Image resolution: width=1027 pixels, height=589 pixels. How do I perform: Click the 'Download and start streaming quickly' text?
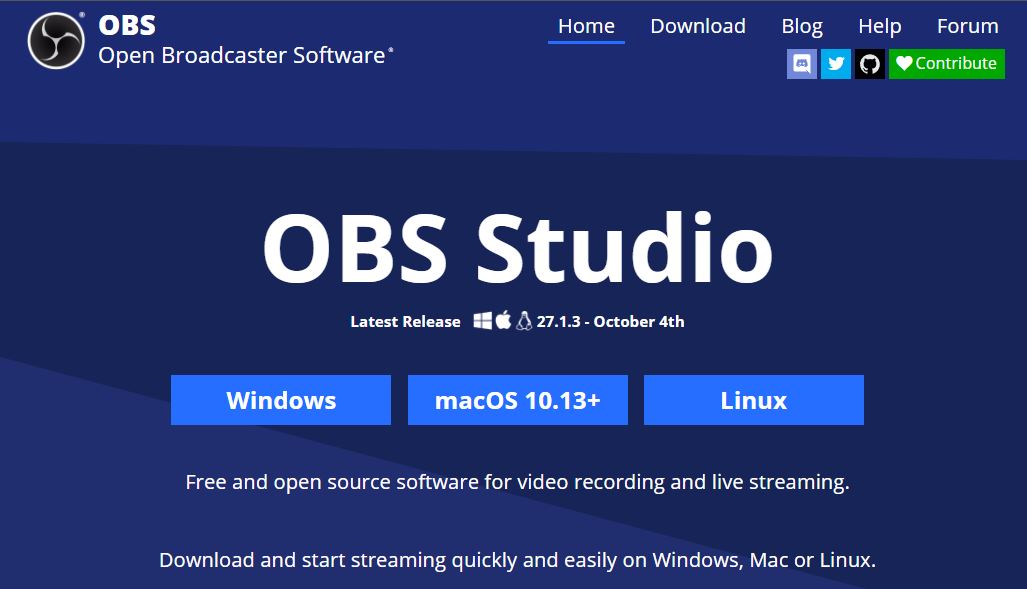517,560
